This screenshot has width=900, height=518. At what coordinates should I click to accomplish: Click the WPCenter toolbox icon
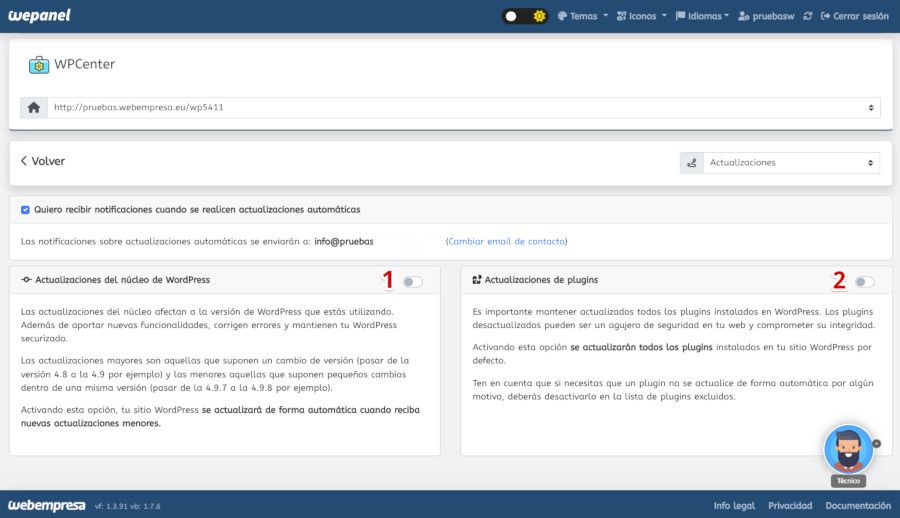pos(39,65)
